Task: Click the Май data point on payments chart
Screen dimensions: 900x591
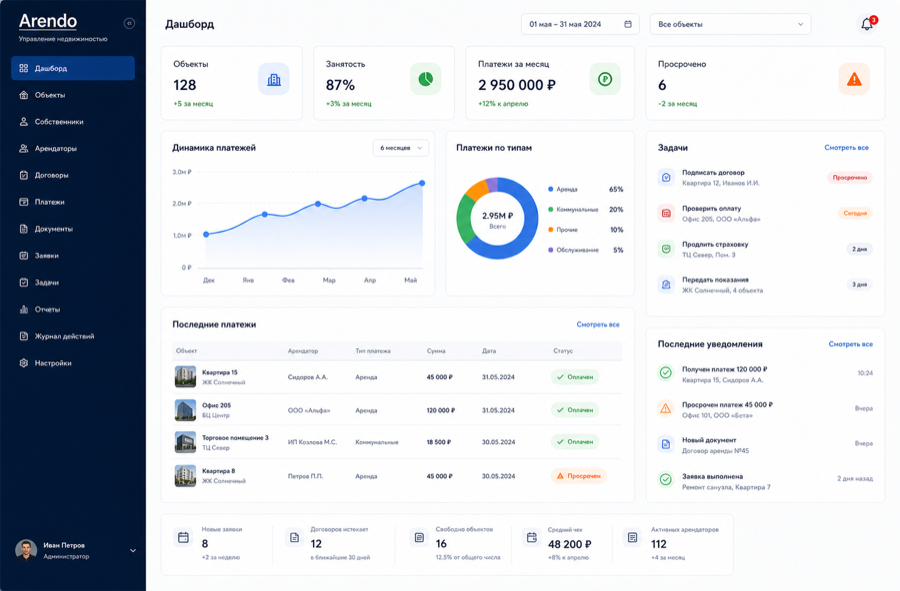Action: pos(422,183)
